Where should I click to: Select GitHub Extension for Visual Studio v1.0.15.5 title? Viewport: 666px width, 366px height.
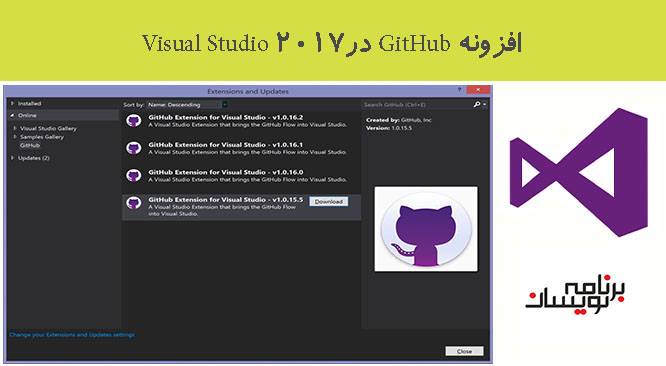[226, 199]
